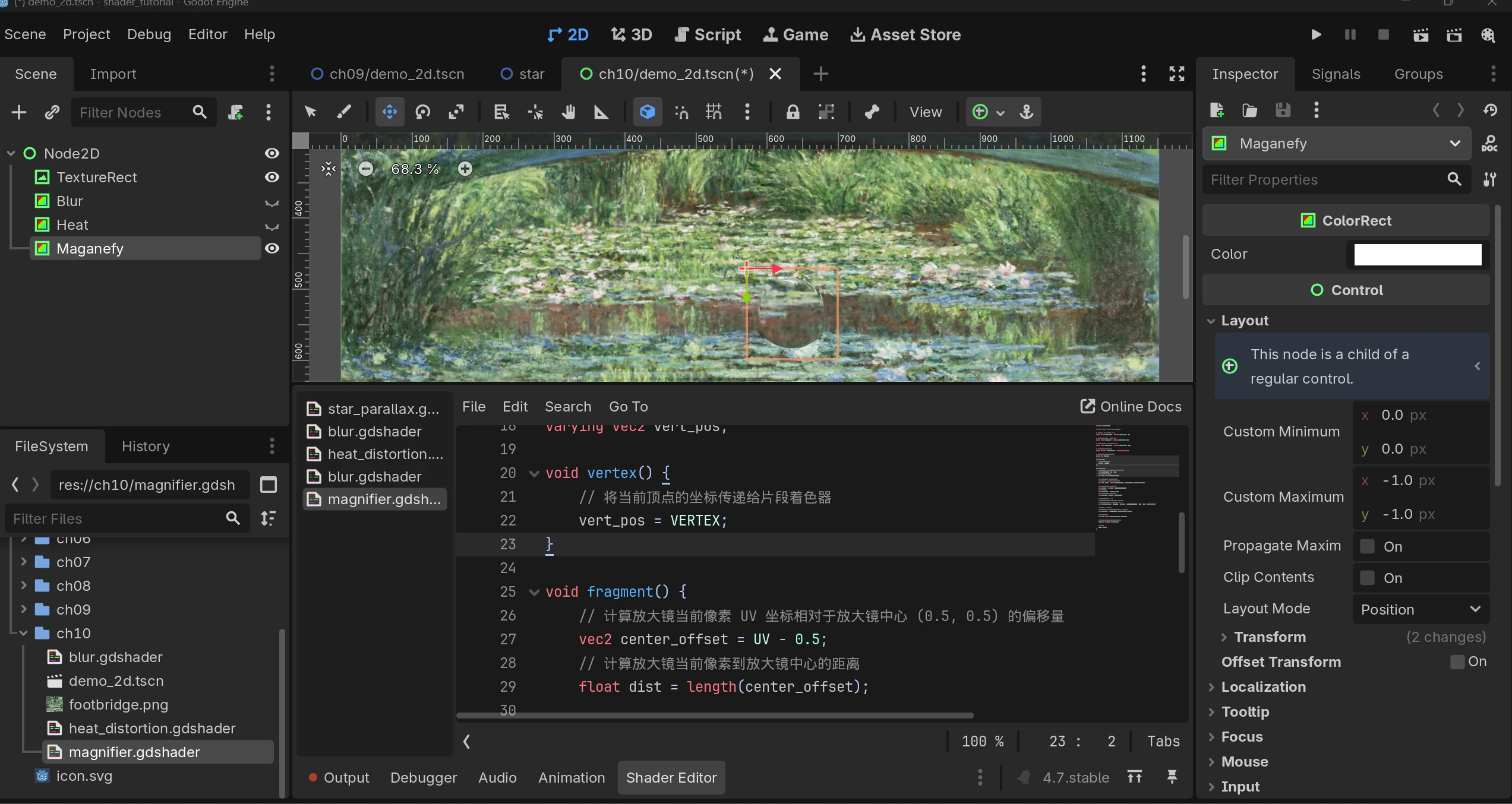Collapse the ch10 folder
The height and width of the screenshot is (804, 1512).
24,633
